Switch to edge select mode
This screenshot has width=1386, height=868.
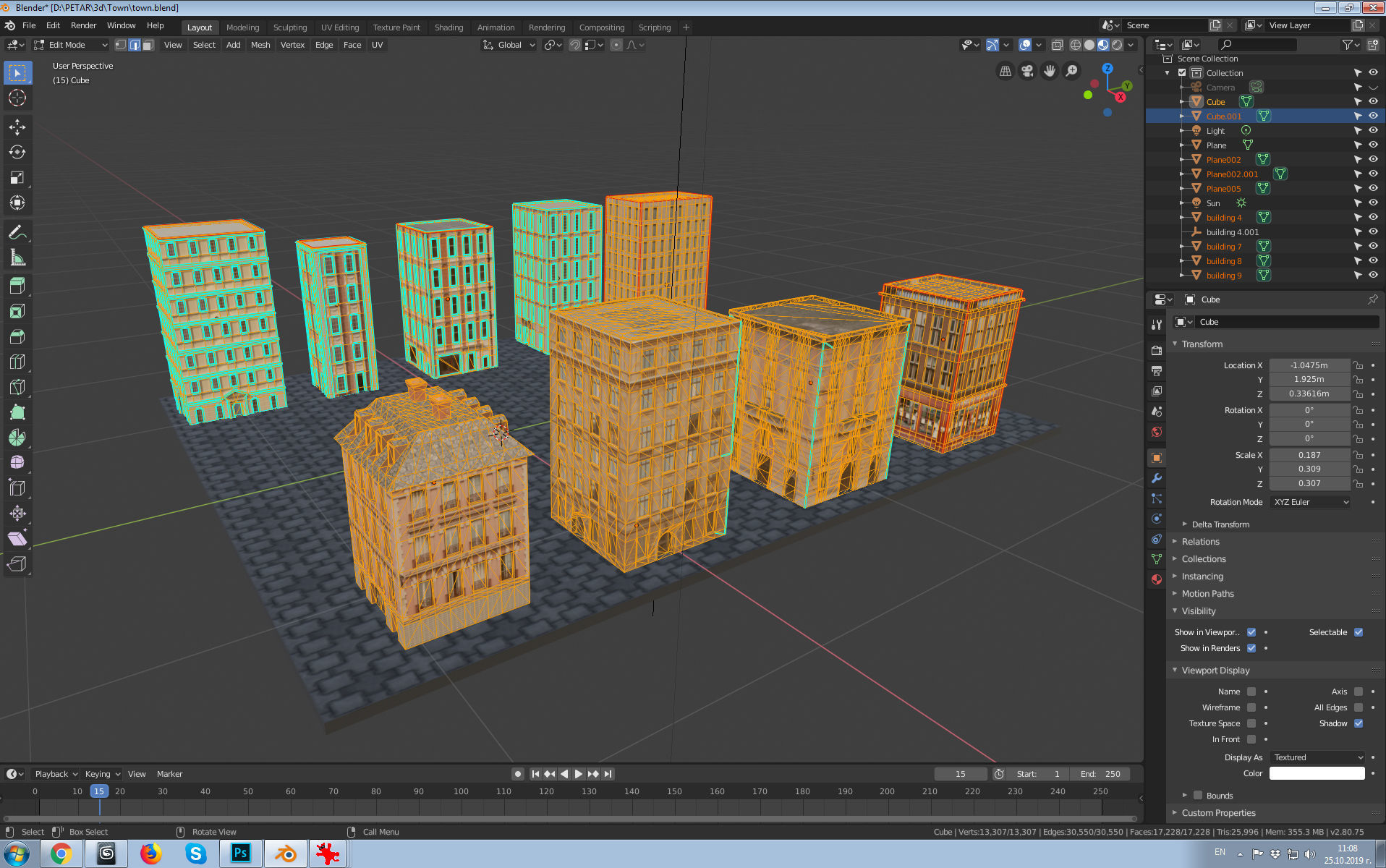(x=135, y=45)
